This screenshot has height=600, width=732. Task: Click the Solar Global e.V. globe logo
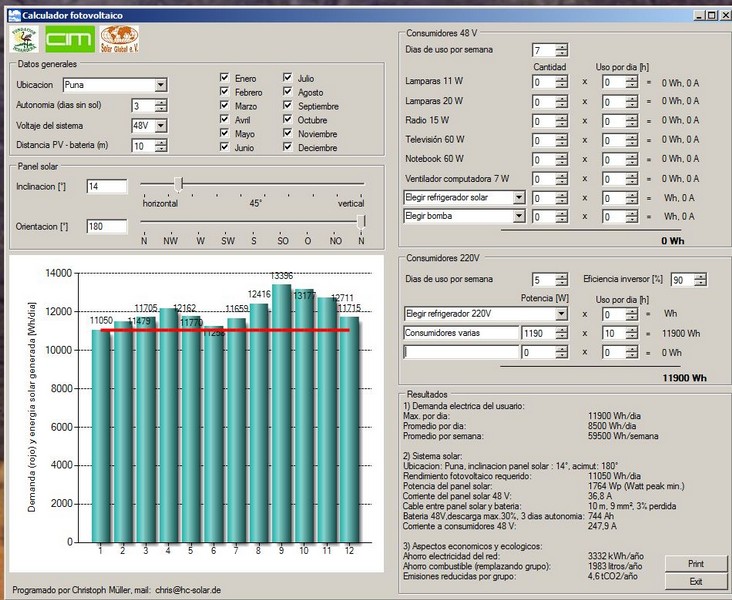[x=119, y=41]
